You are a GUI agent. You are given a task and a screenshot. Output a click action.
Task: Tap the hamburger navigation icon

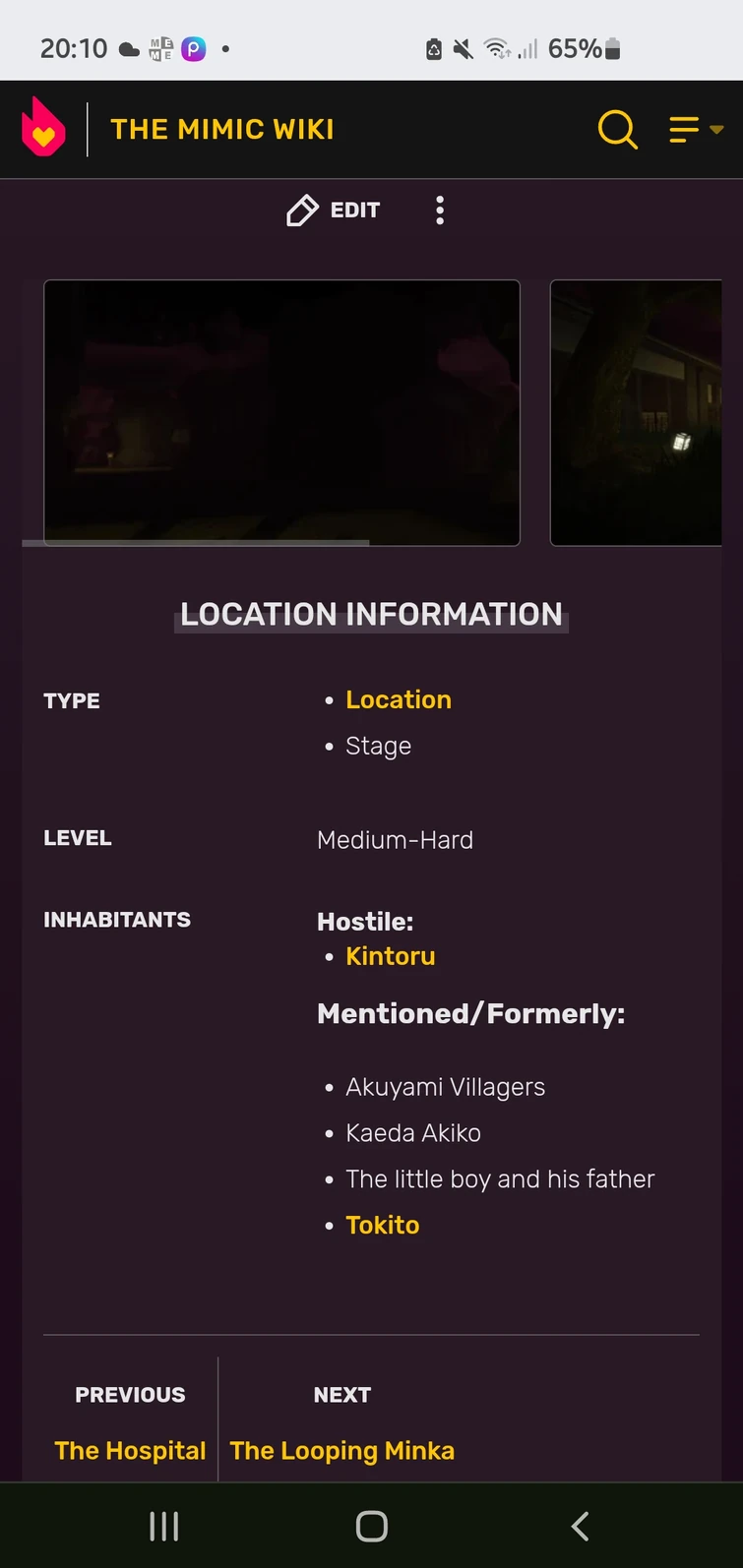684,129
